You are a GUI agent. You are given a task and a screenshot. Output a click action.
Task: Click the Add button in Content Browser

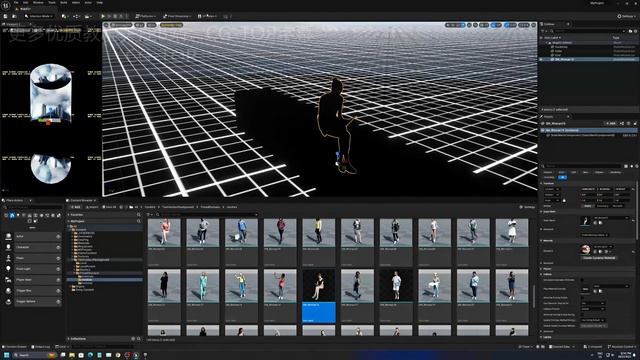[76, 207]
